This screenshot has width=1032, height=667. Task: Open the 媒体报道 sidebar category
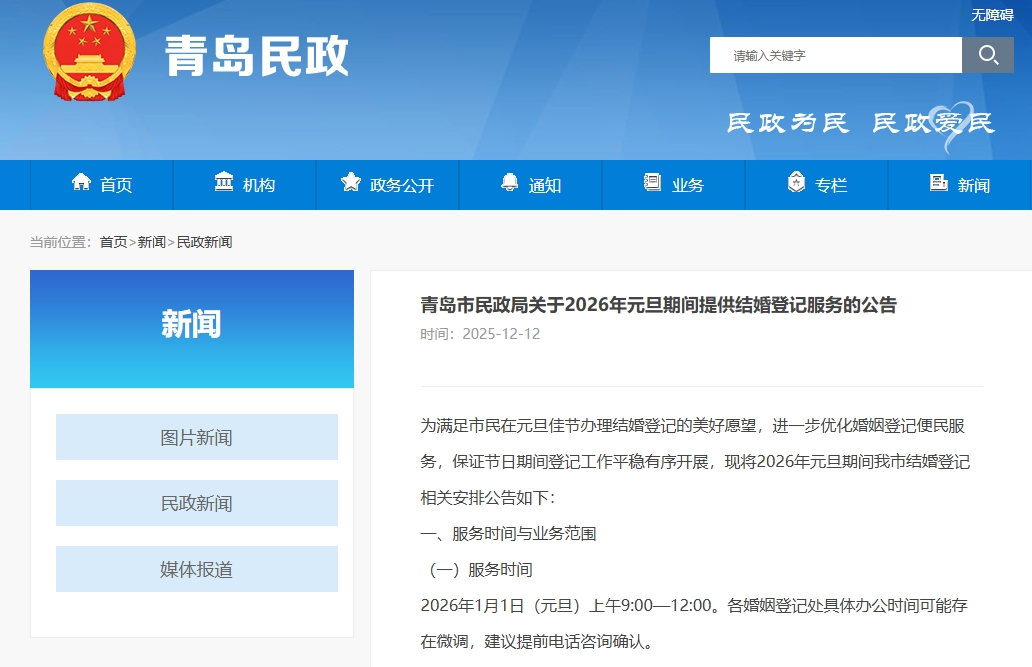point(196,569)
